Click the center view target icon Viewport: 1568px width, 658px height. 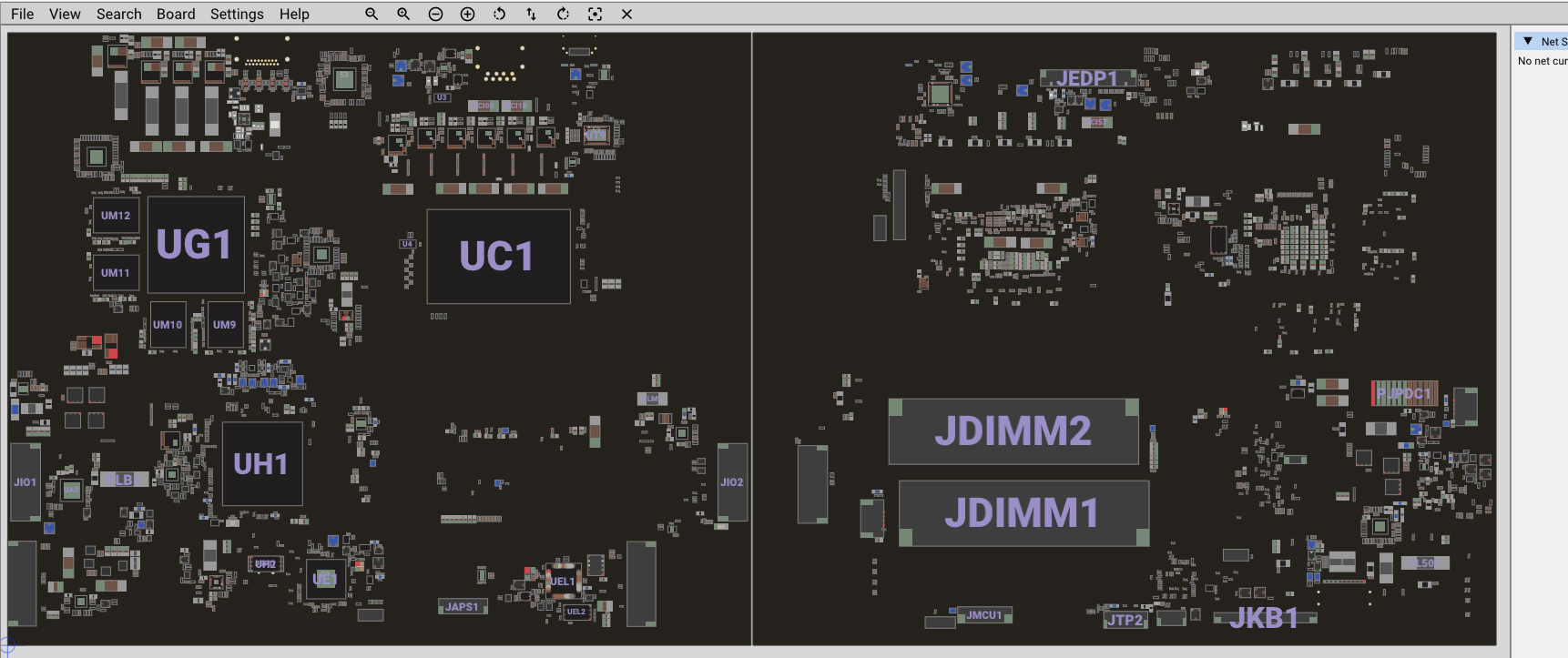coord(595,14)
